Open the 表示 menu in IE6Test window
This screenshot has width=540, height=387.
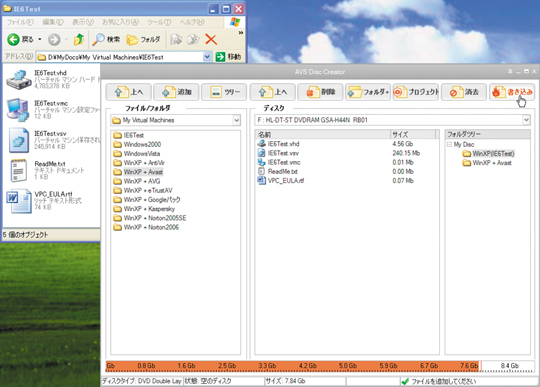tap(83, 22)
